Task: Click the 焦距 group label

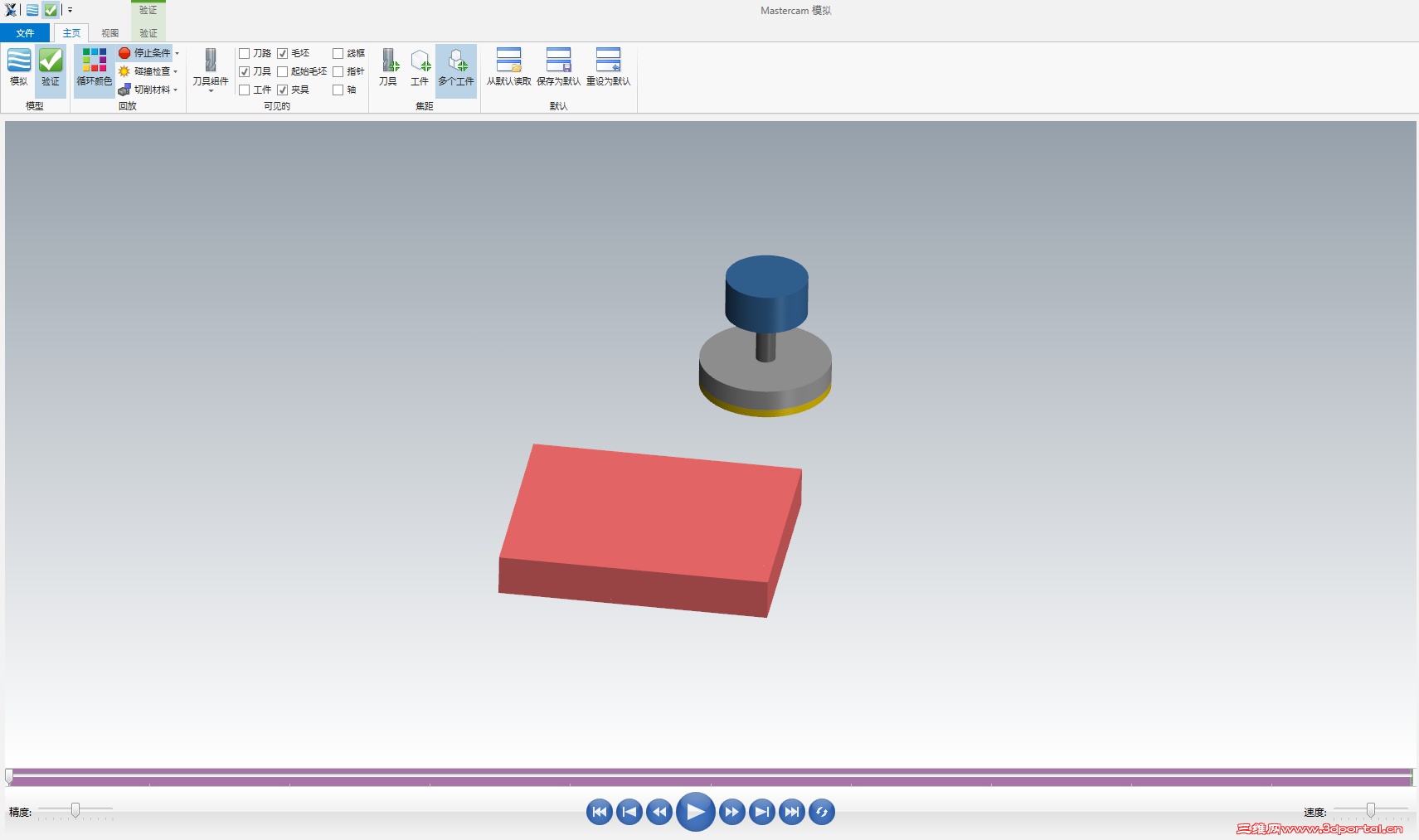Action: 425,106
